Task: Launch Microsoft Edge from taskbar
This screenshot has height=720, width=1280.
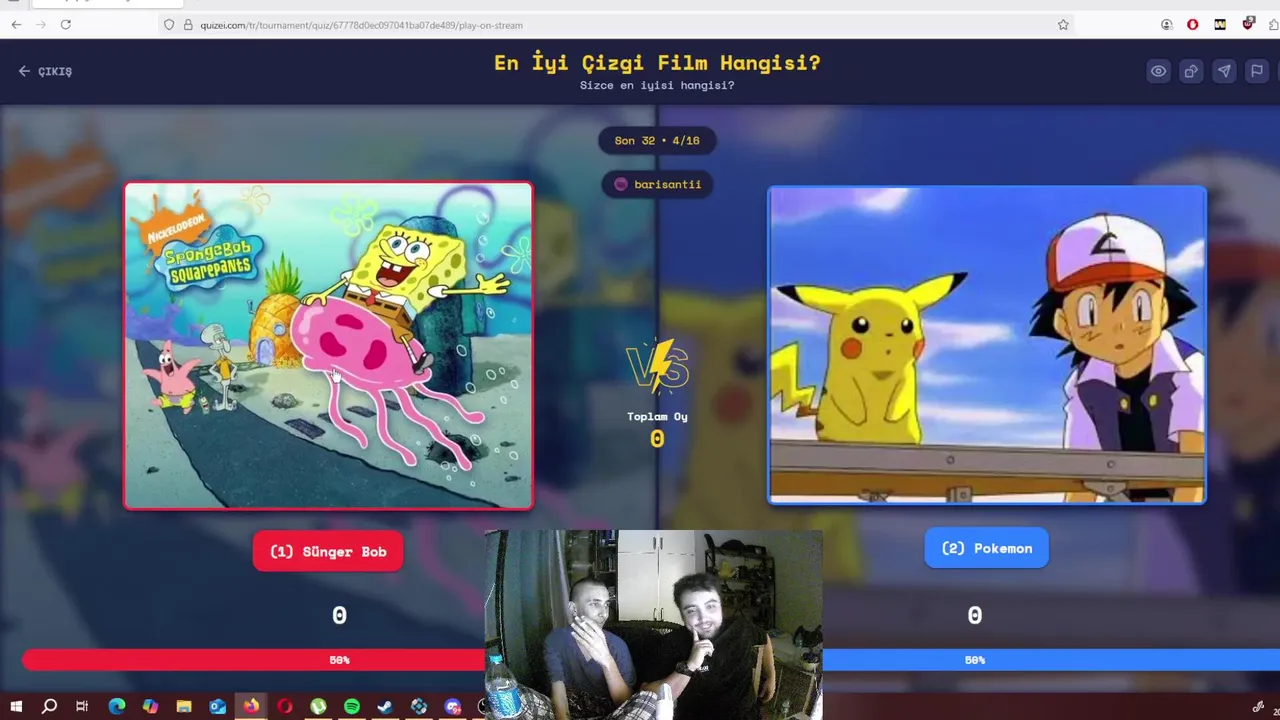Action: (x=117, y=707)
